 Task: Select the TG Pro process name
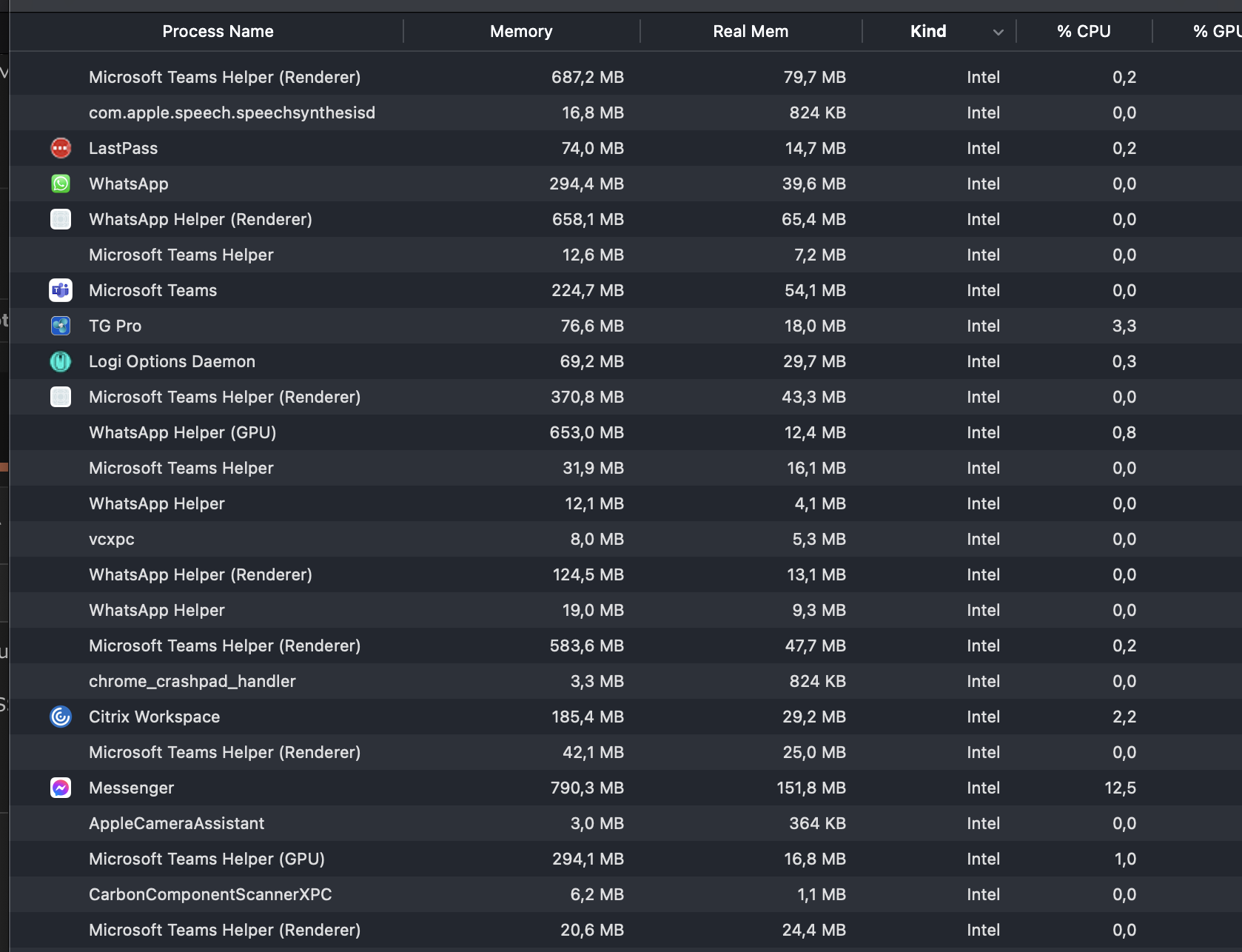pyautogui.click(x=115, y=326)
